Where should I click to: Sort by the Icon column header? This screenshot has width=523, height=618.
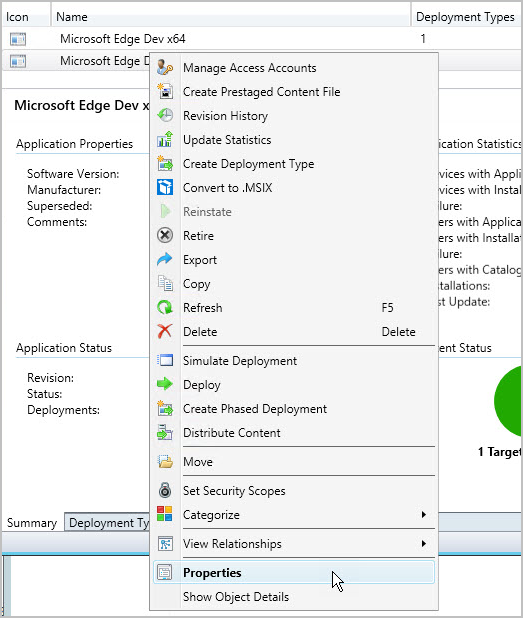pyautogui.click(x=26, y=17)
